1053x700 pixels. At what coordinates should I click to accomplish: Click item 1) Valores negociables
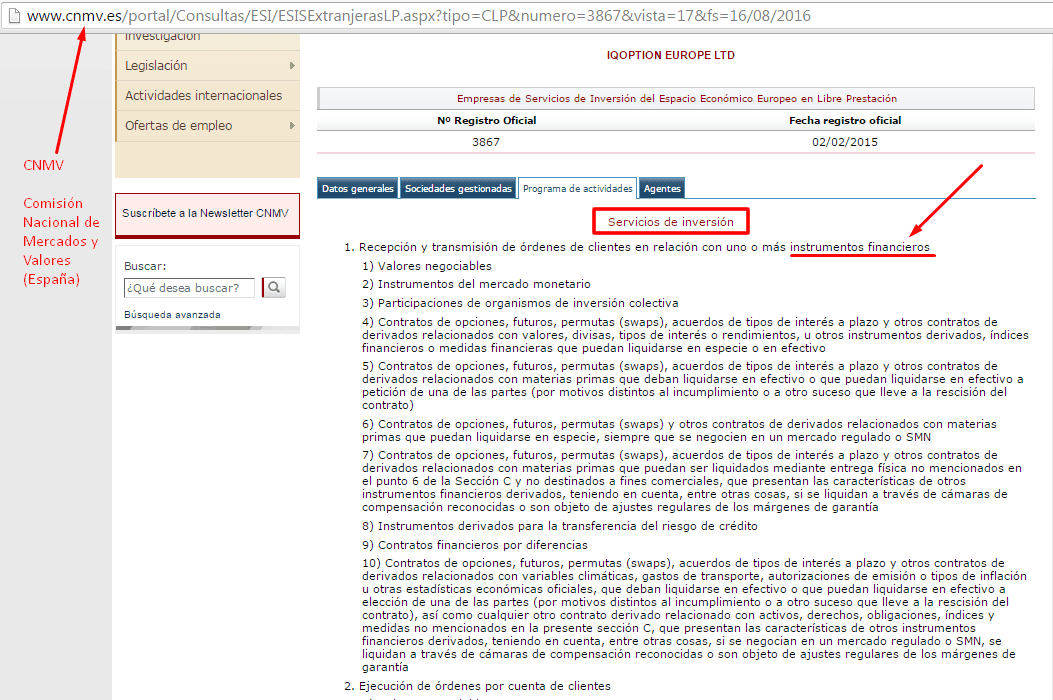427,266
